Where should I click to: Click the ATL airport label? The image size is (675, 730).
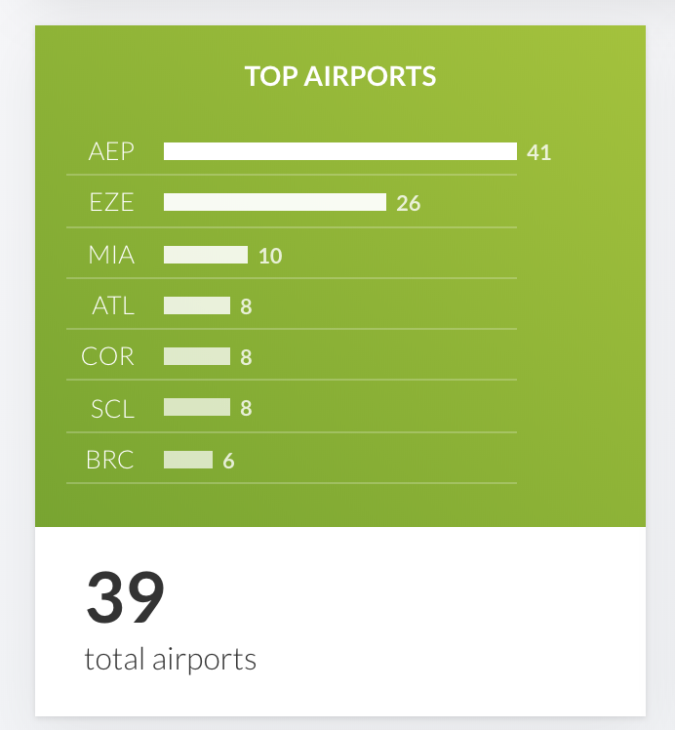[x=113, y=306]
